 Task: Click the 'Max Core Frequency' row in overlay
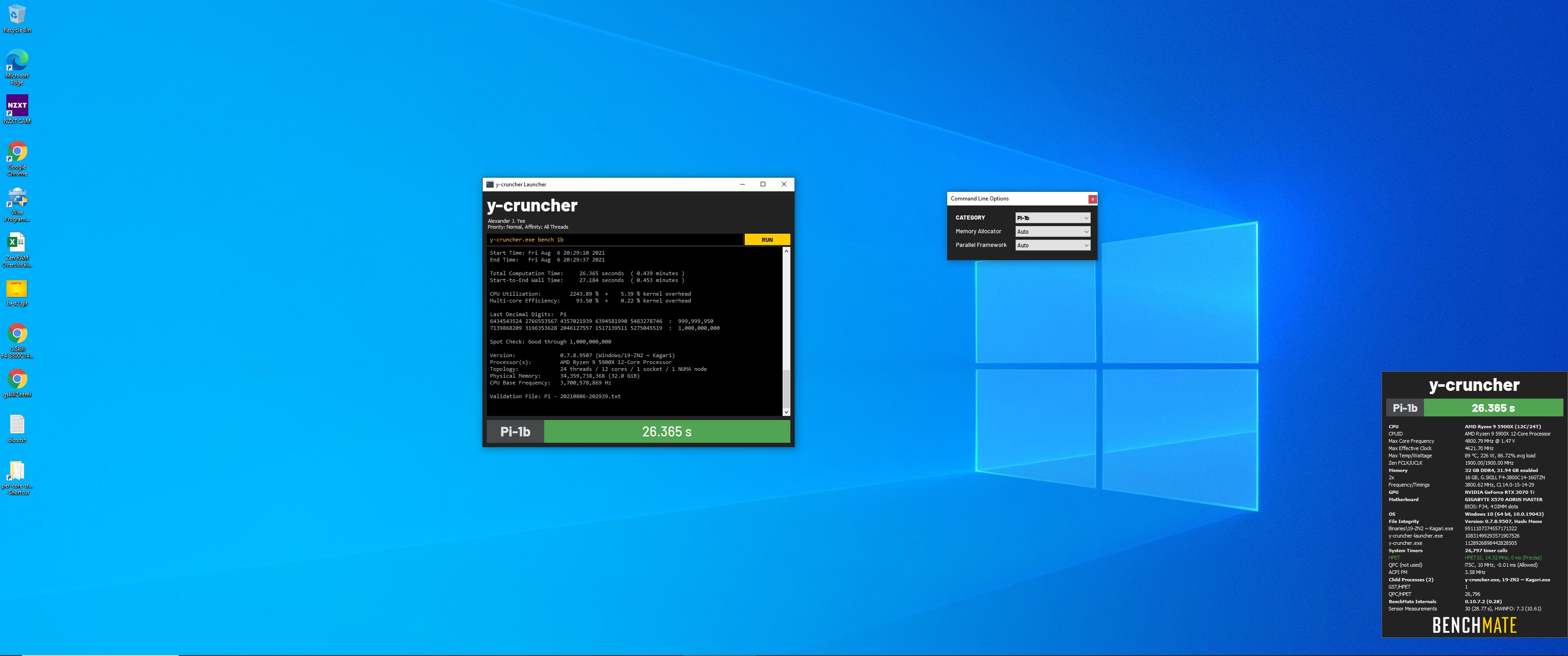1474,441
